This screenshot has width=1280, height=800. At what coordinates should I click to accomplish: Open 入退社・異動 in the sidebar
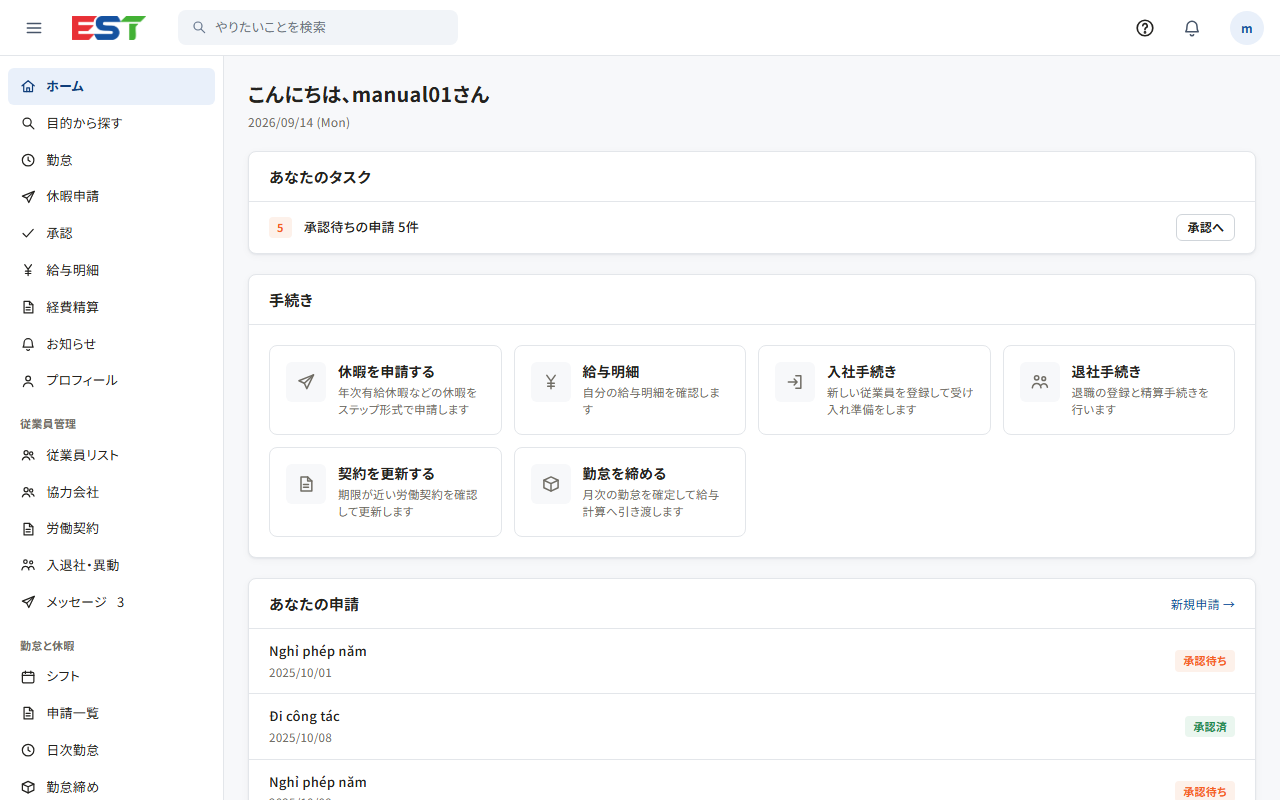click(x=111, y=565)
